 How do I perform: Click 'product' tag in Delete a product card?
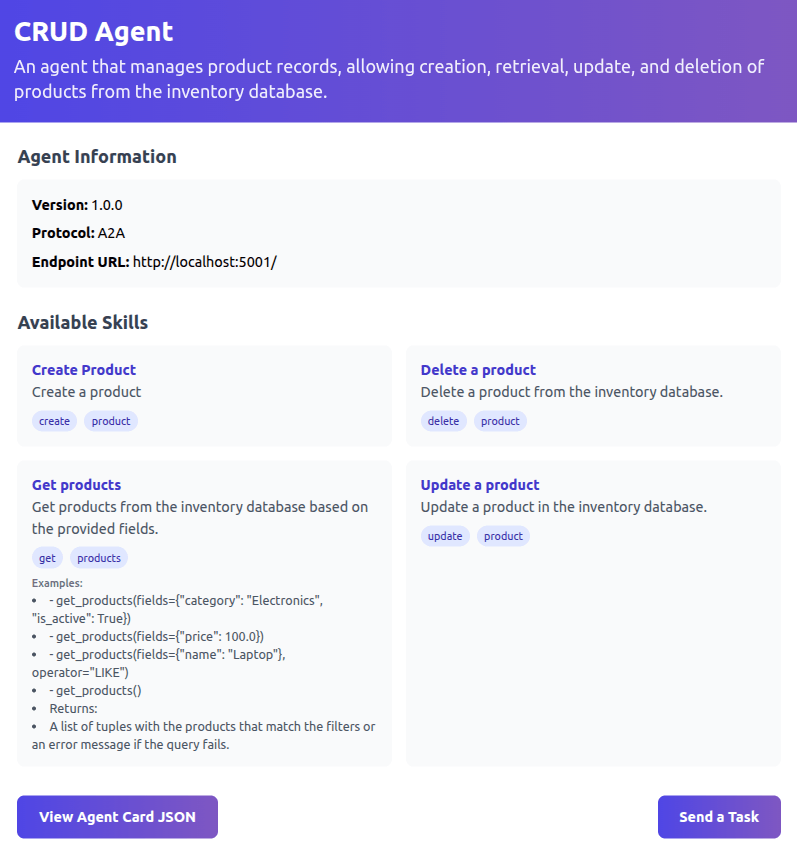(500, 421)
